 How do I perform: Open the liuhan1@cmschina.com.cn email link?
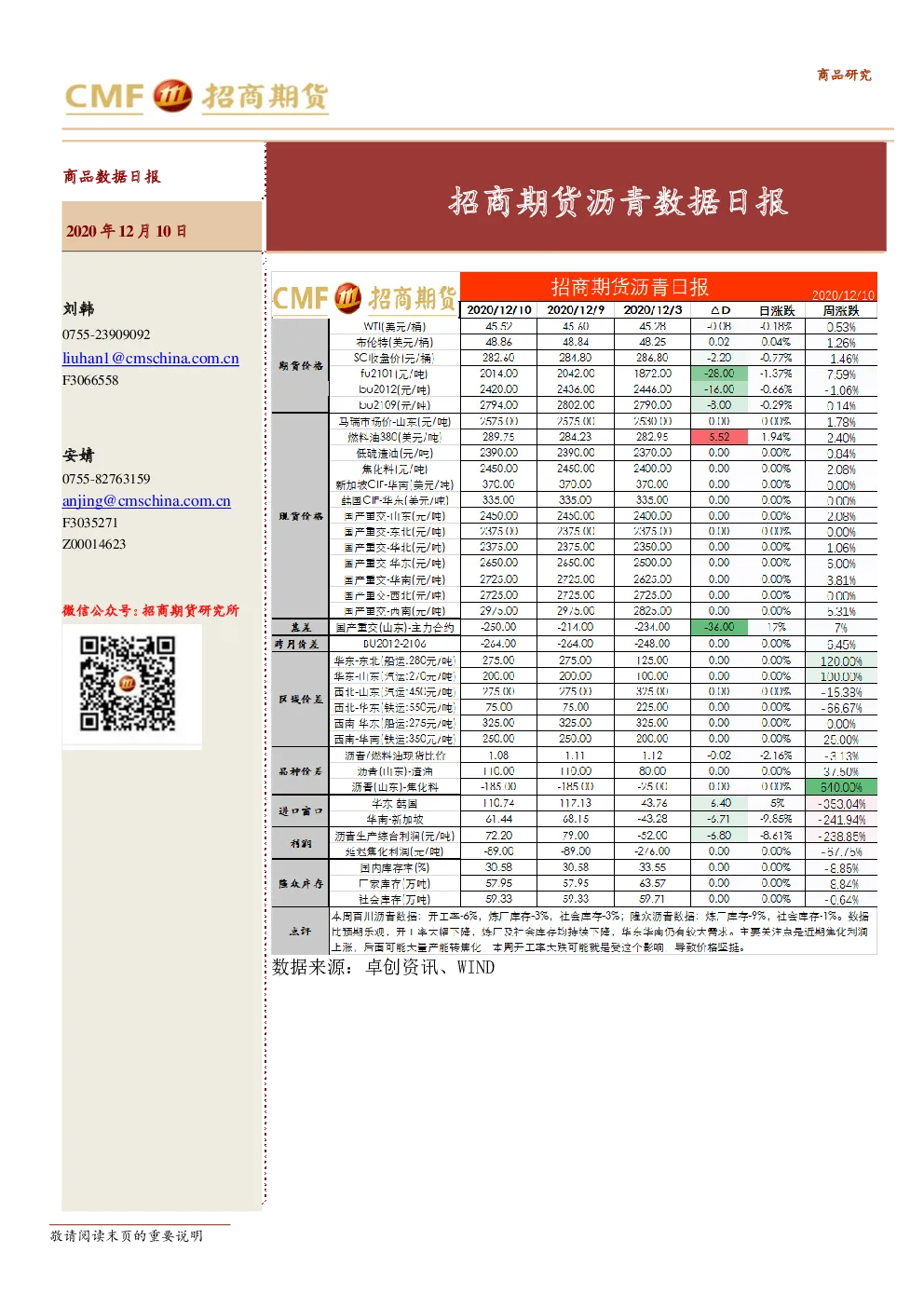tap(151, 359)
